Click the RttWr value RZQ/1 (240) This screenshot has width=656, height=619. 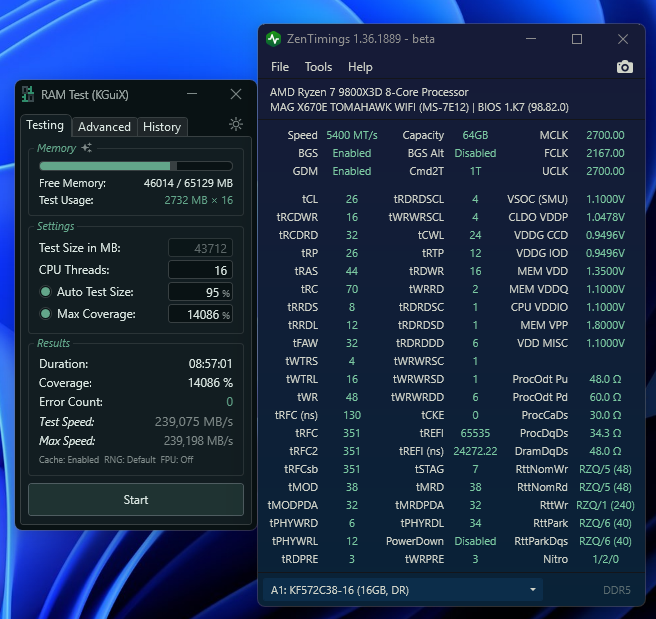[605, 505]
